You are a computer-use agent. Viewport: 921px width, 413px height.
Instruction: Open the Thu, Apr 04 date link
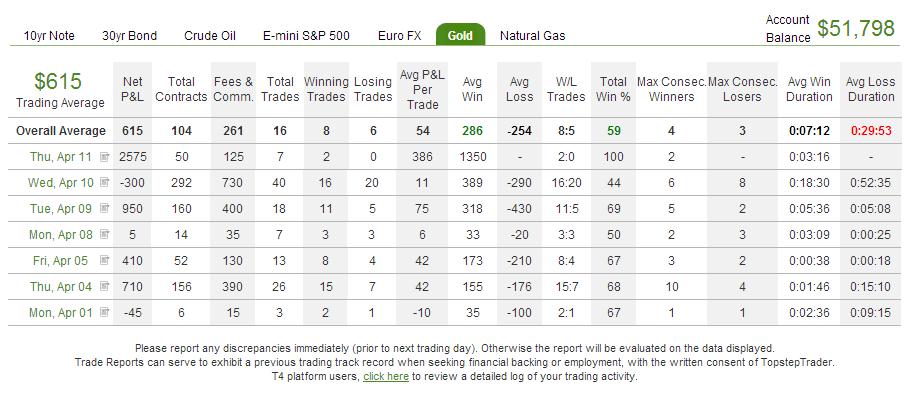61,287
